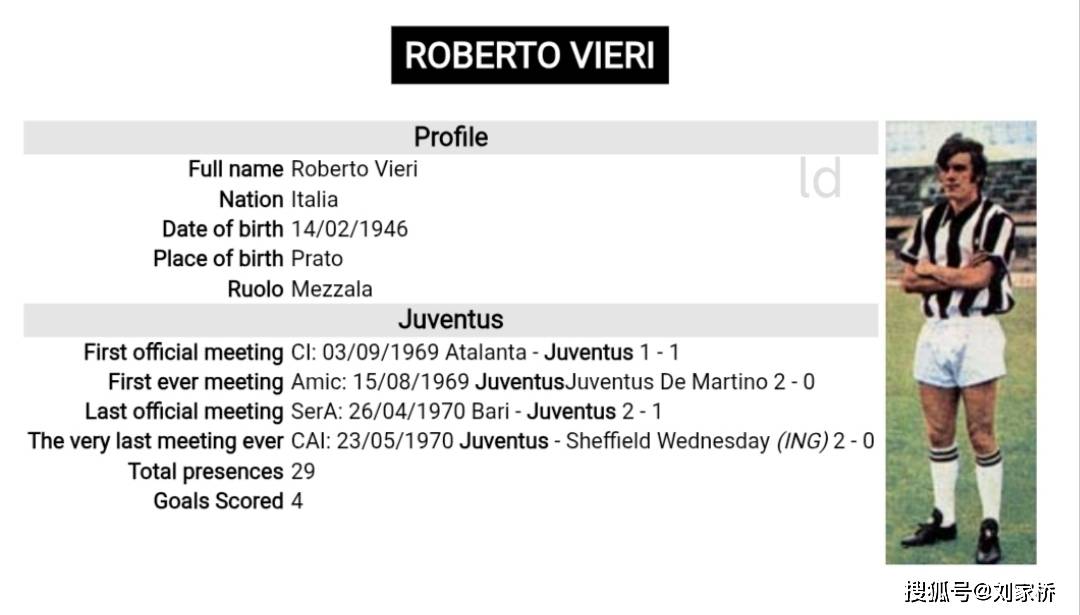This screenshot has width=1080, height=615.
Task: Select the birth date 14/02/1946
Action: point(349,229)
